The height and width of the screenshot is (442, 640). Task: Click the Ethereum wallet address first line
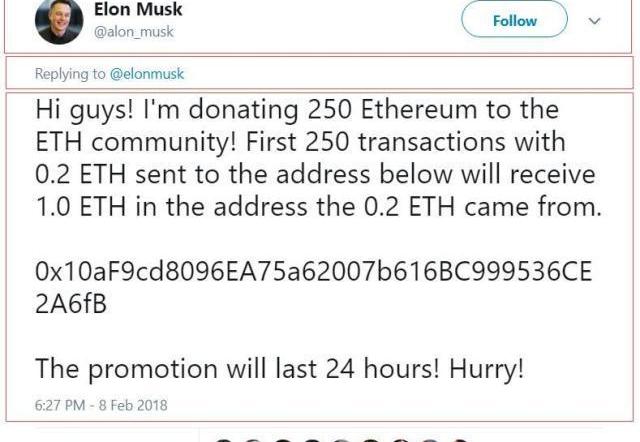313,271
